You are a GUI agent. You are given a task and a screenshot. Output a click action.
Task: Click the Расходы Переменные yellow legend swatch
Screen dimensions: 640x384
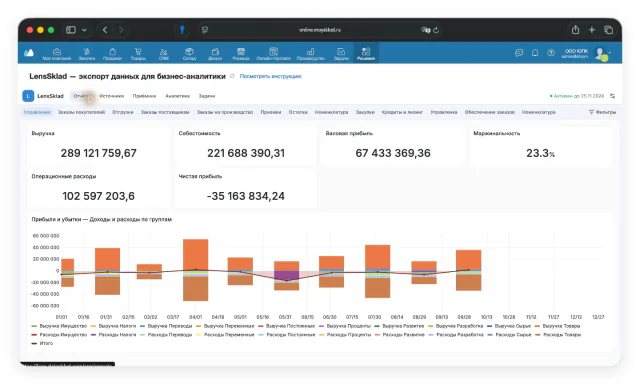point(199,335)
